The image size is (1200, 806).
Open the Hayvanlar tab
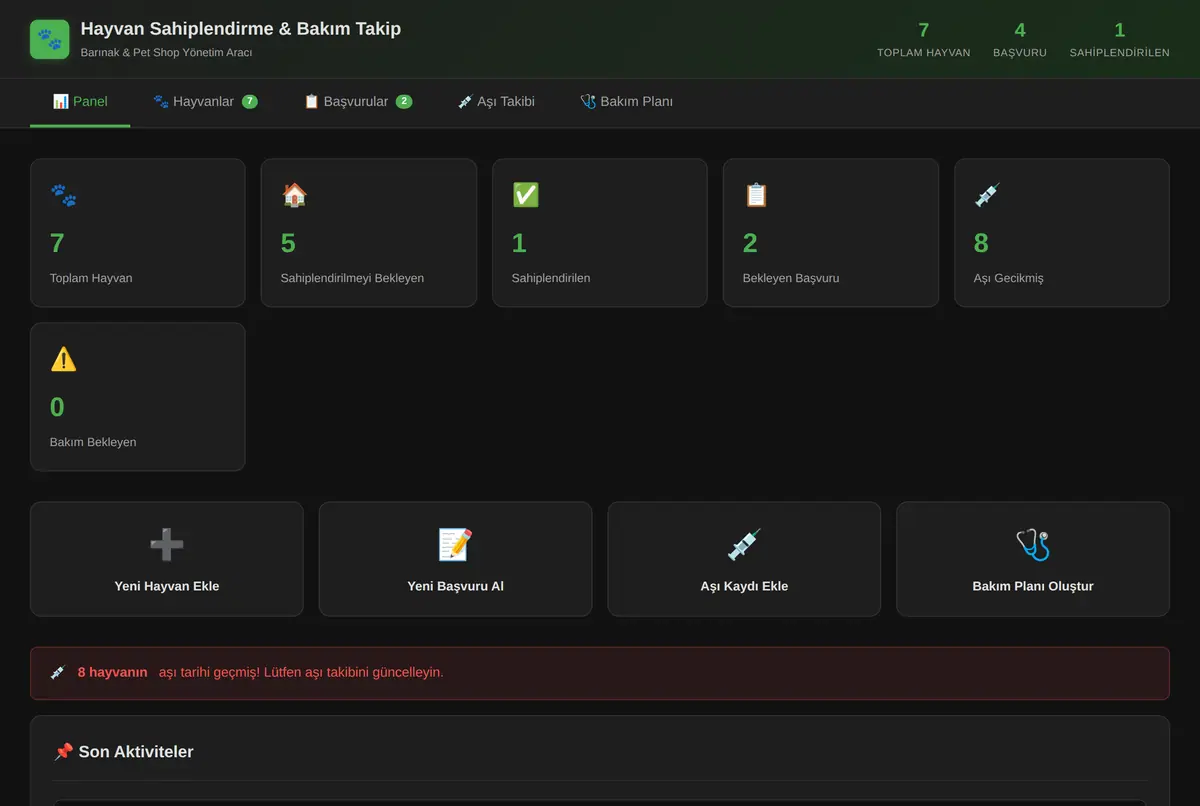coord(205,102)
